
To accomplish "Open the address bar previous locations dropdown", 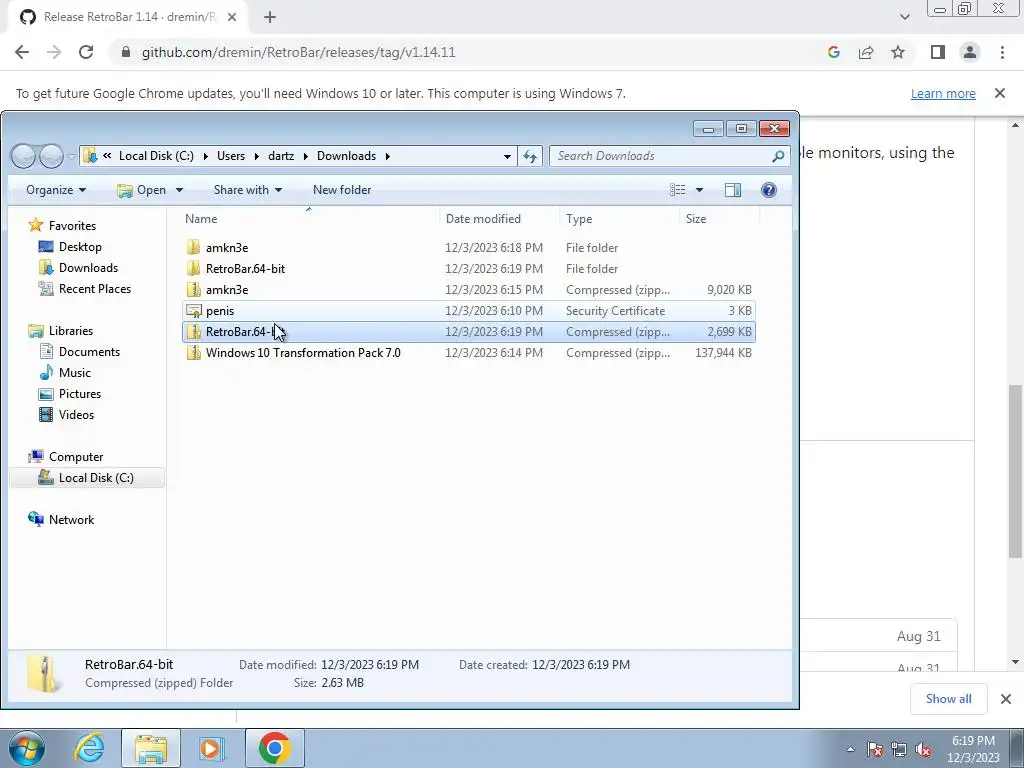I will click(x=507, y=156).
